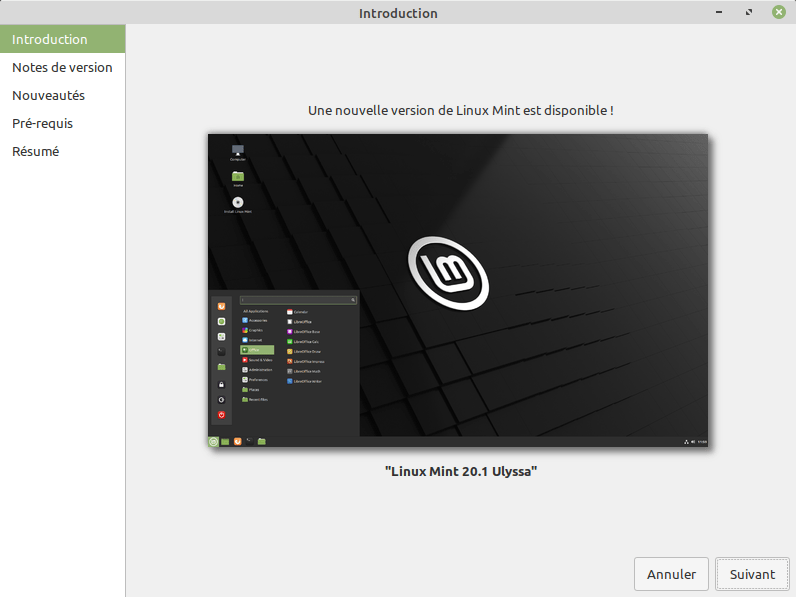Open the Résumé sidebar entry
The image size is (796, 597).
pos(35,152)
